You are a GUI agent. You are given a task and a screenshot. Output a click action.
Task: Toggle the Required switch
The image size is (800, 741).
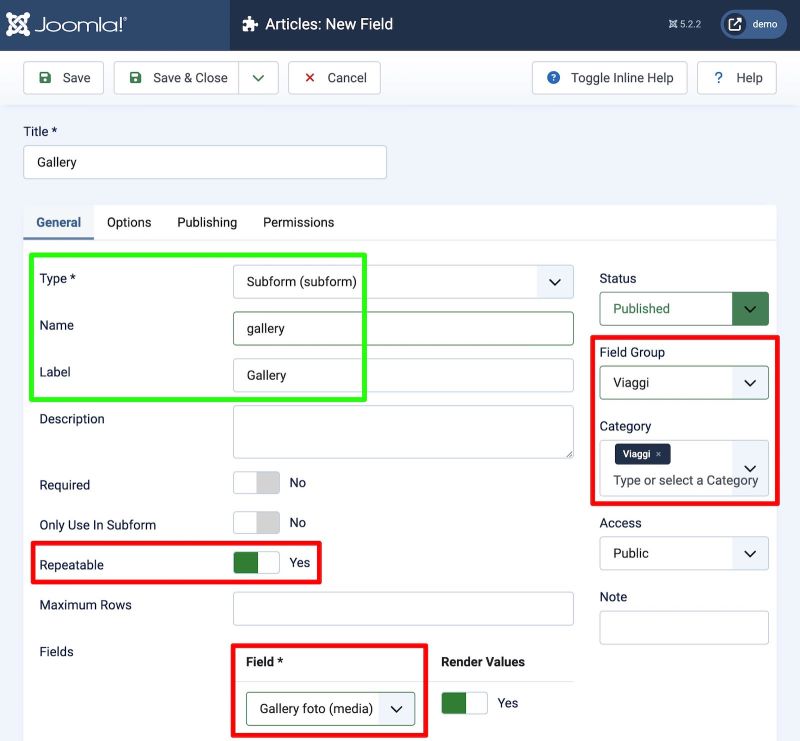pyautogui.click(x=257, y=483)
